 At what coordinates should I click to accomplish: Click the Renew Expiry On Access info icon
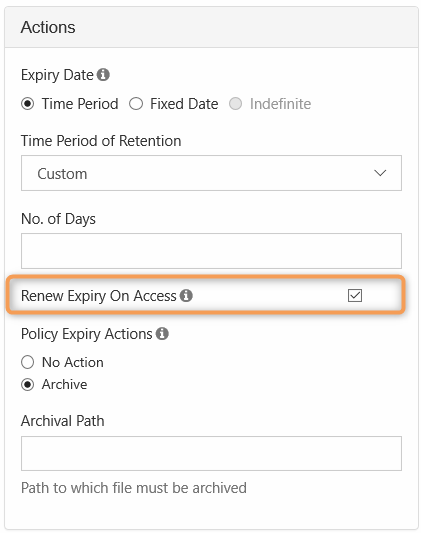coord(186,295)
